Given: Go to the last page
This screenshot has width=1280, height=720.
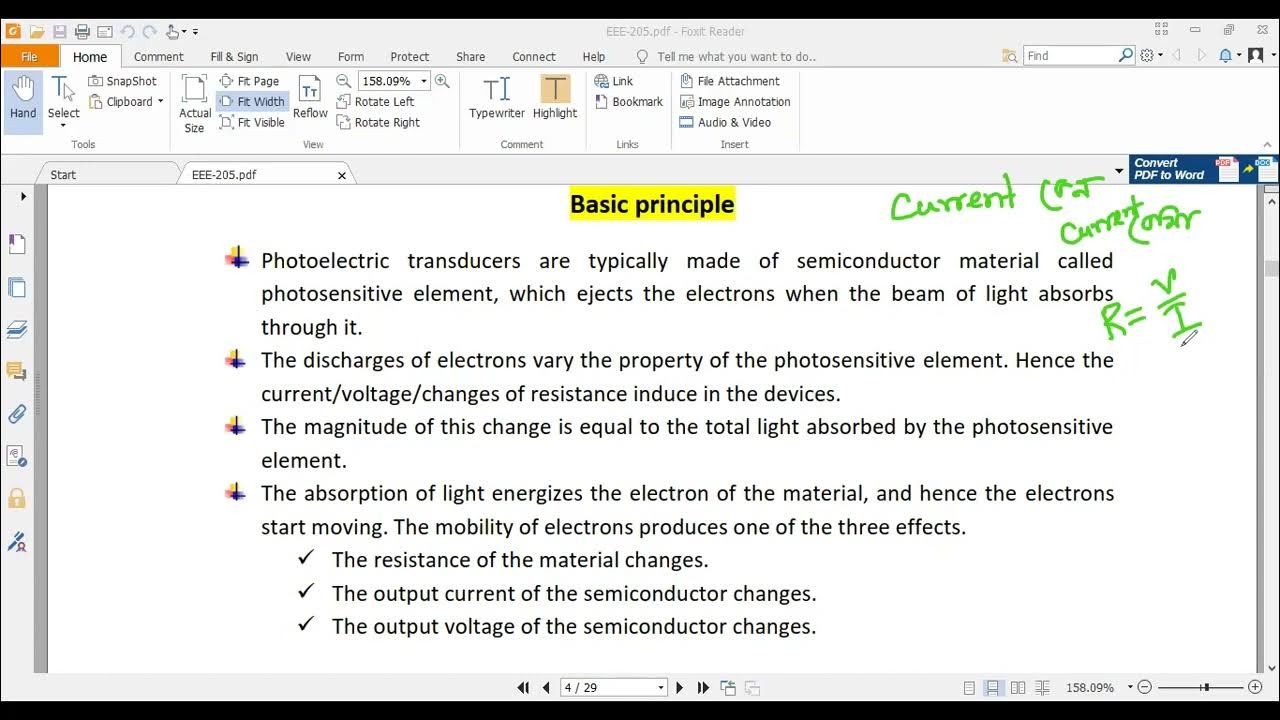Looking at the screenshot, I should click(703, 688).
